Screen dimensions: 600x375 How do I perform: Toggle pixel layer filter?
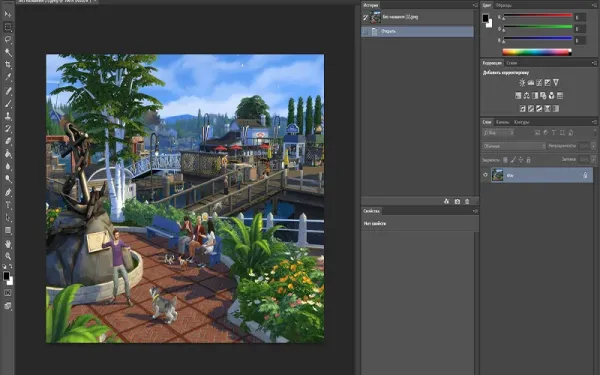point(537,133)
